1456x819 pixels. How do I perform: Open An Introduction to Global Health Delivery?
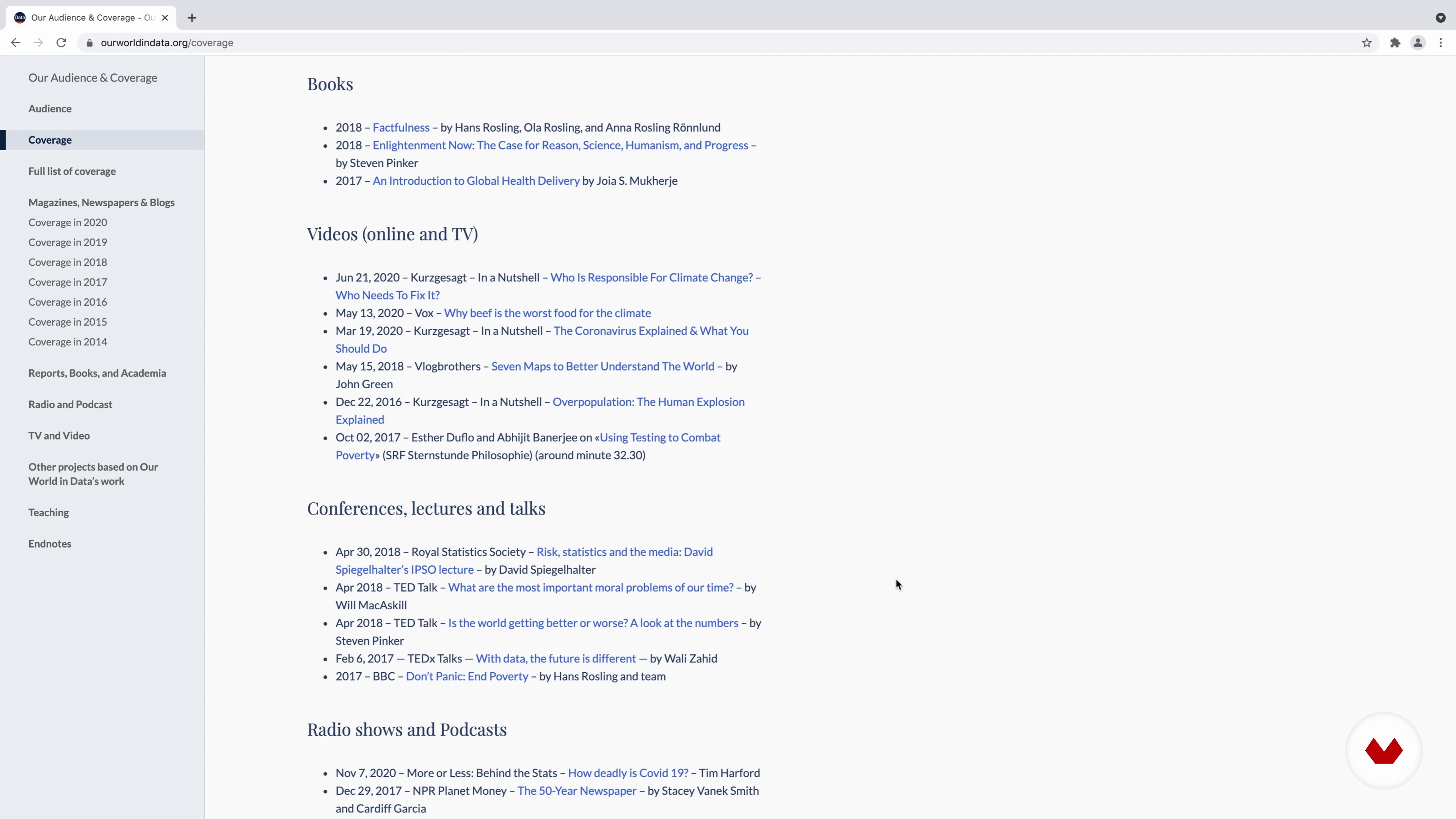476,181
